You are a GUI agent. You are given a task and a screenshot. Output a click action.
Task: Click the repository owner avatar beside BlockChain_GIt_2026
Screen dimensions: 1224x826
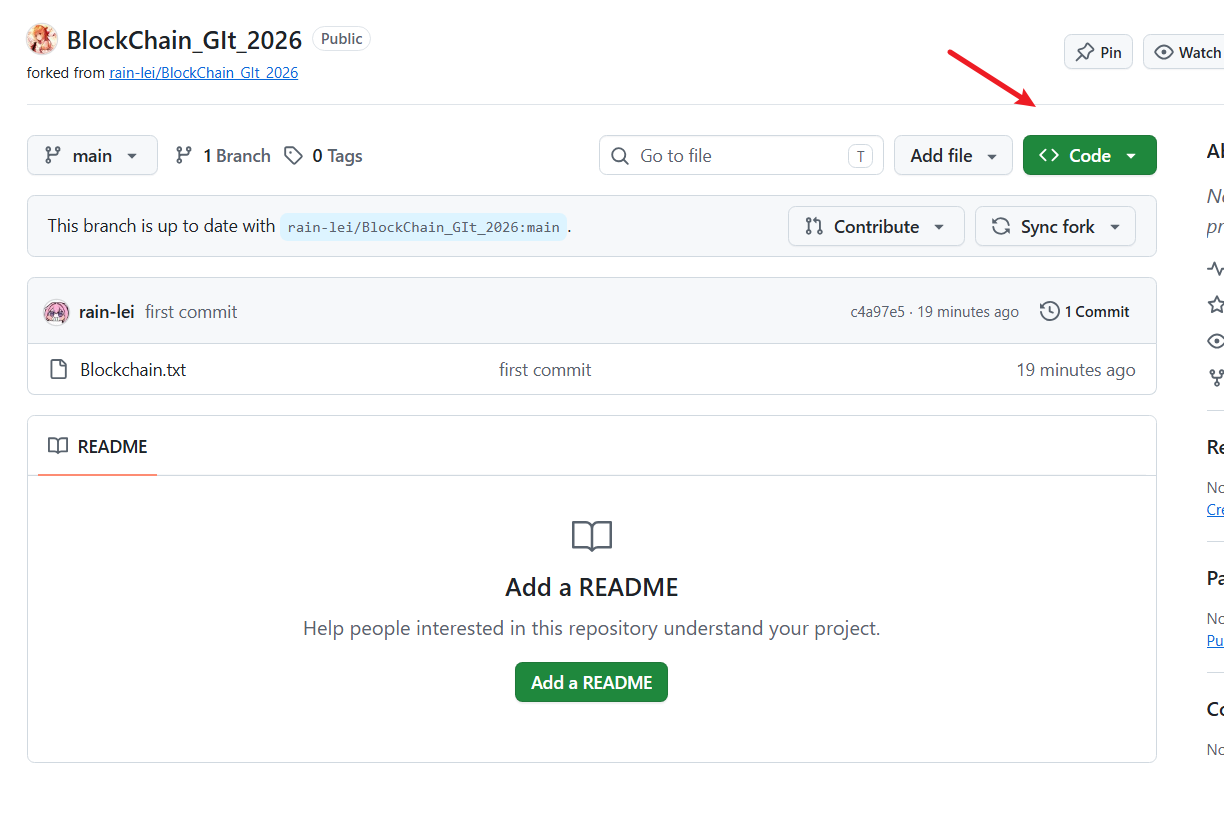point(42,40)
